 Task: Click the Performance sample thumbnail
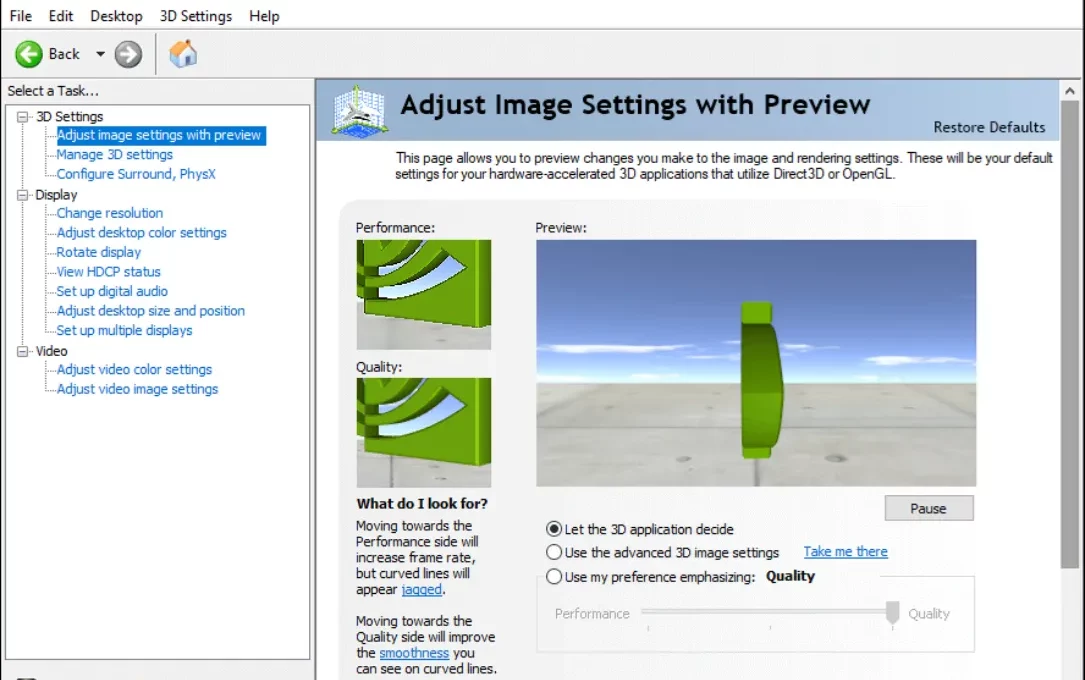coord(423,294)
